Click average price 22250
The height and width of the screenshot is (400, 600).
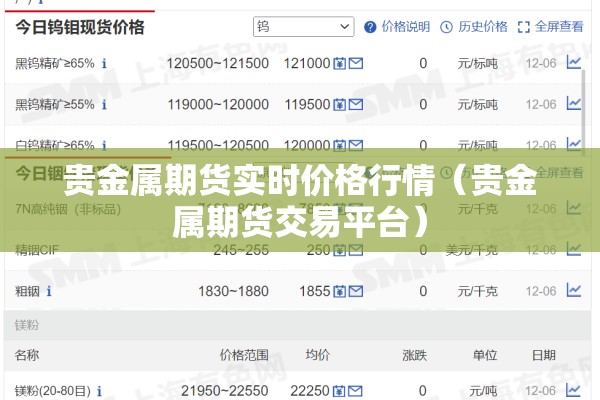pyautogui.click(x=310, y=391)
